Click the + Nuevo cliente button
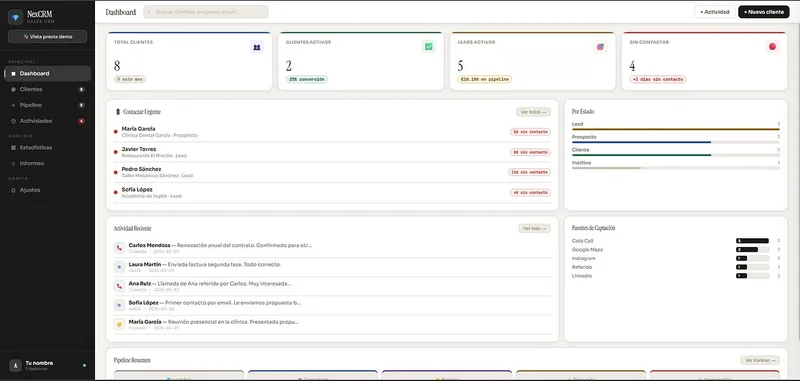 tap(763, 12)
